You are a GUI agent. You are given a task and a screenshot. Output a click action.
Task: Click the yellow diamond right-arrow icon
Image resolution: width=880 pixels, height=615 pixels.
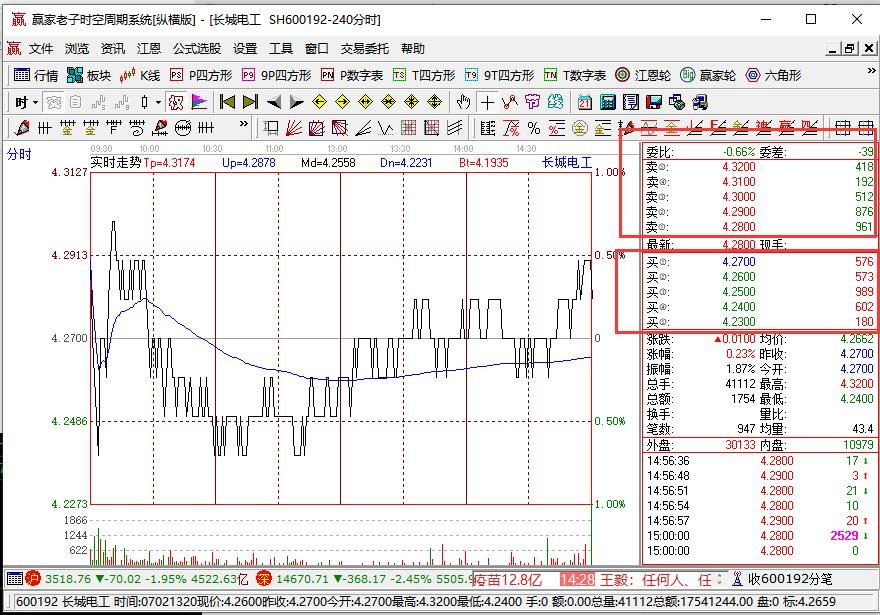pos(342,102)
